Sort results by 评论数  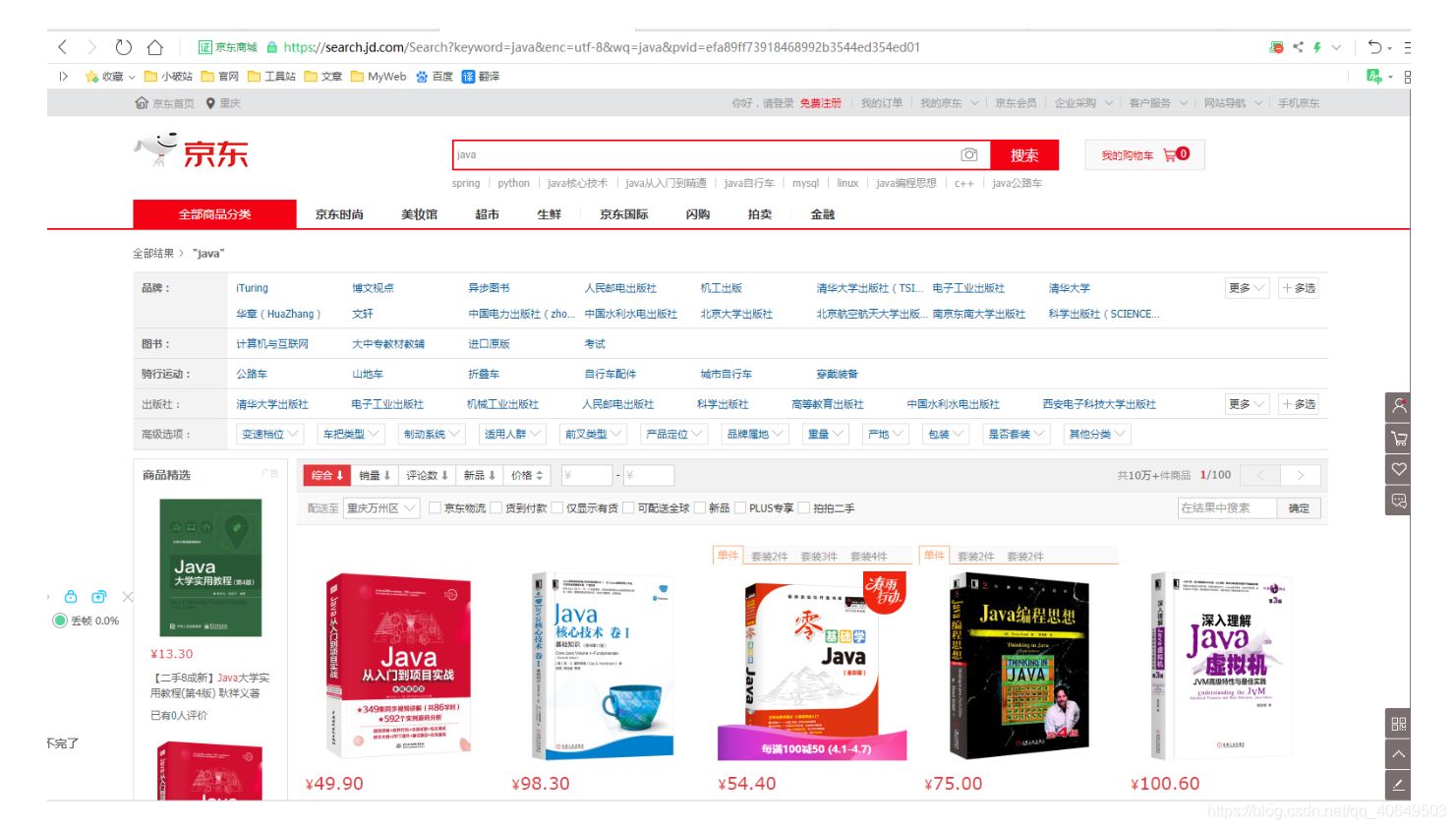click(x=428, y=475)
